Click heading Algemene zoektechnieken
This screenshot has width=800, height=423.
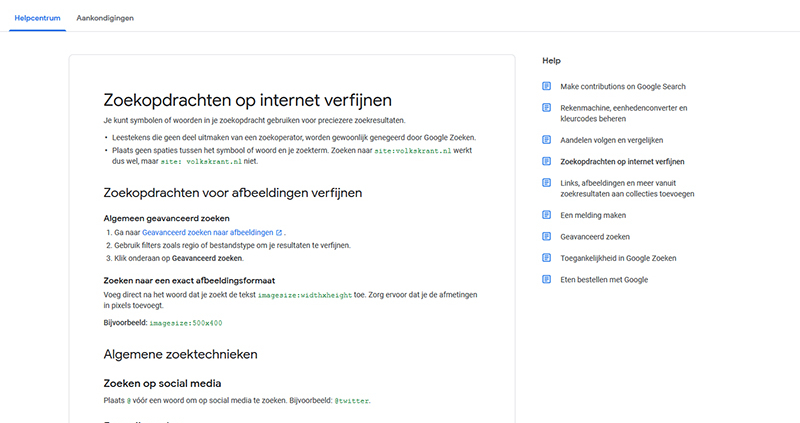[x=181, y=354]
